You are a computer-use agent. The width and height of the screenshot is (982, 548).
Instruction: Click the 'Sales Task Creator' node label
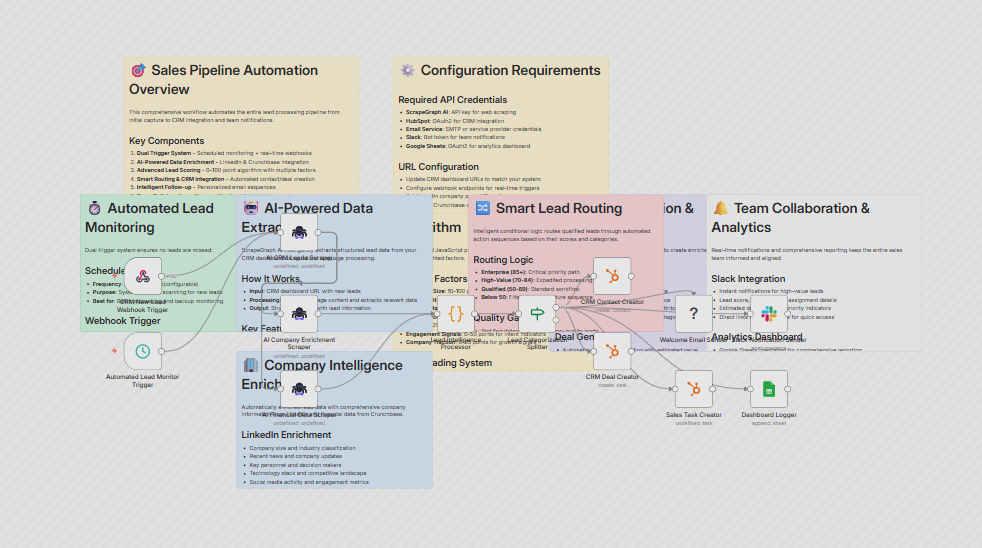tap(693, 415)
